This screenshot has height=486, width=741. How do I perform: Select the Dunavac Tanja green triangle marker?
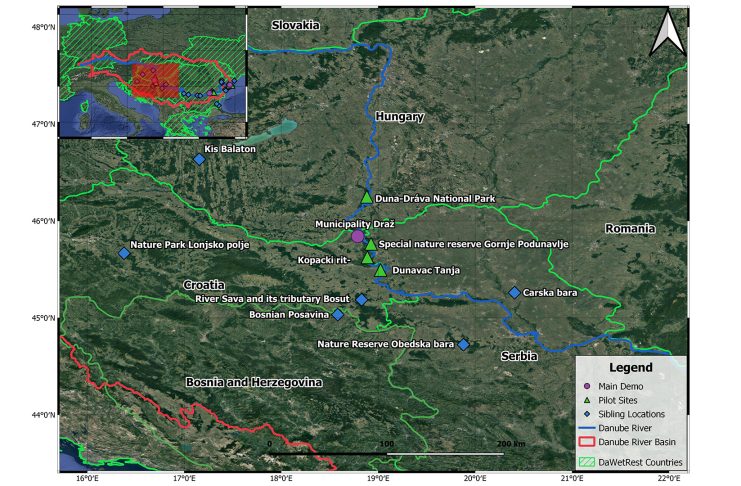coord(380,270)
